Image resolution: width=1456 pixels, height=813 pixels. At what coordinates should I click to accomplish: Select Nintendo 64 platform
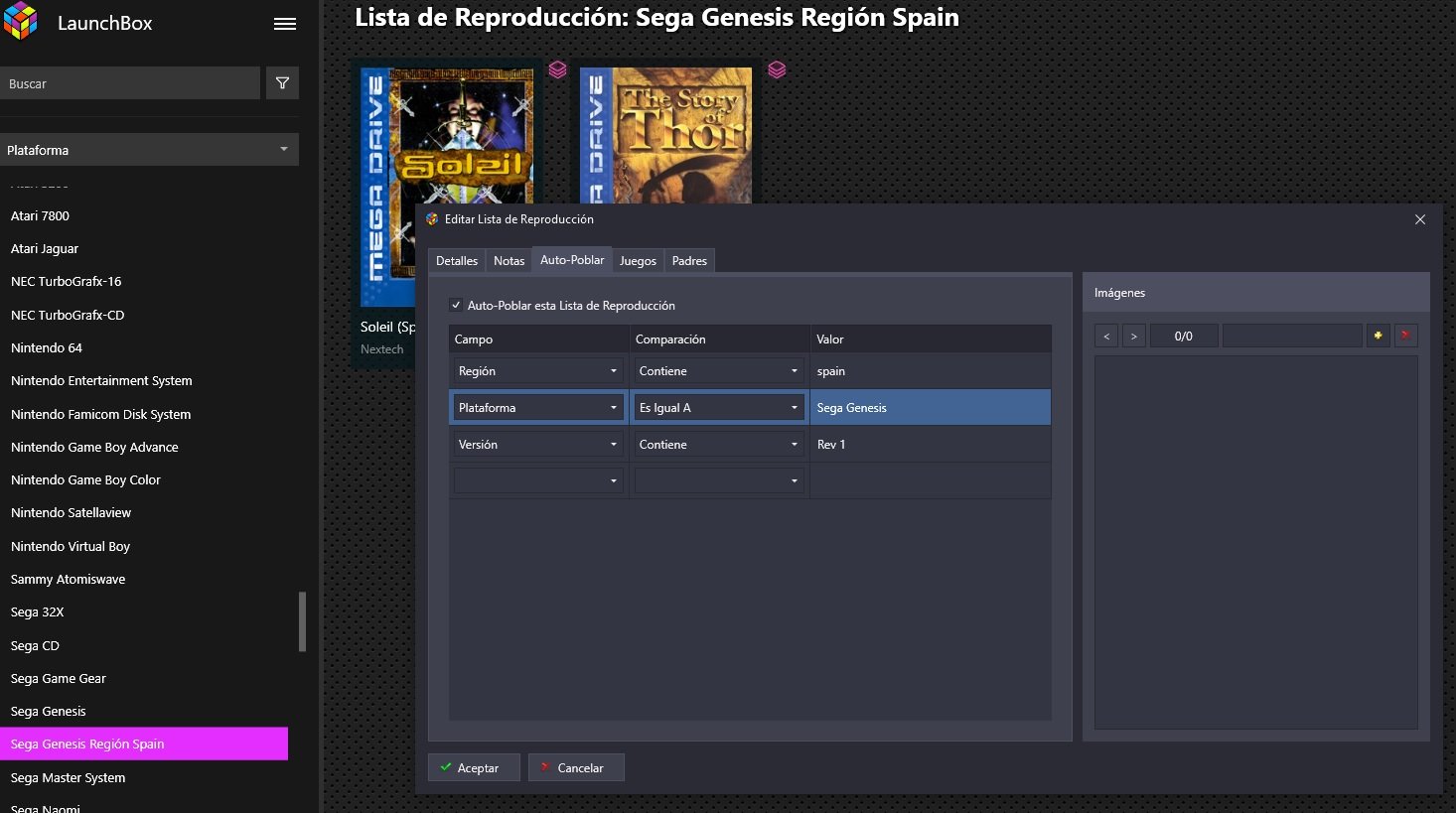[x=47, y=347]
